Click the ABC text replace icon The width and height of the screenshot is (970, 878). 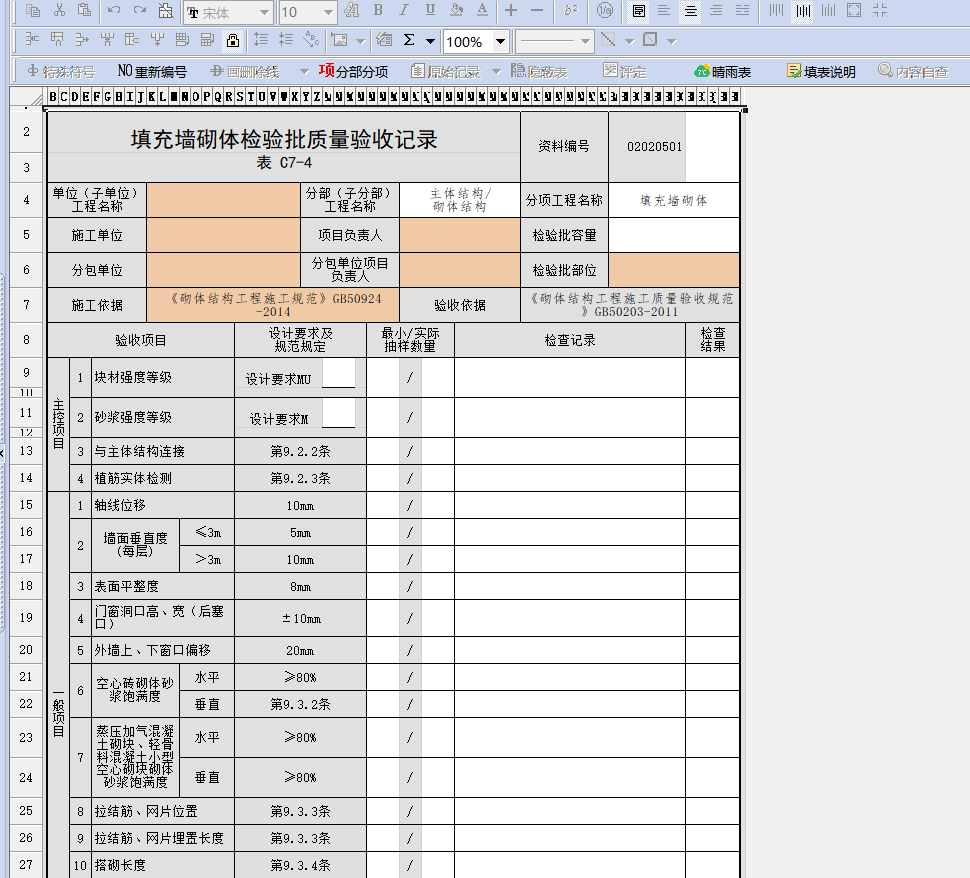312,40
